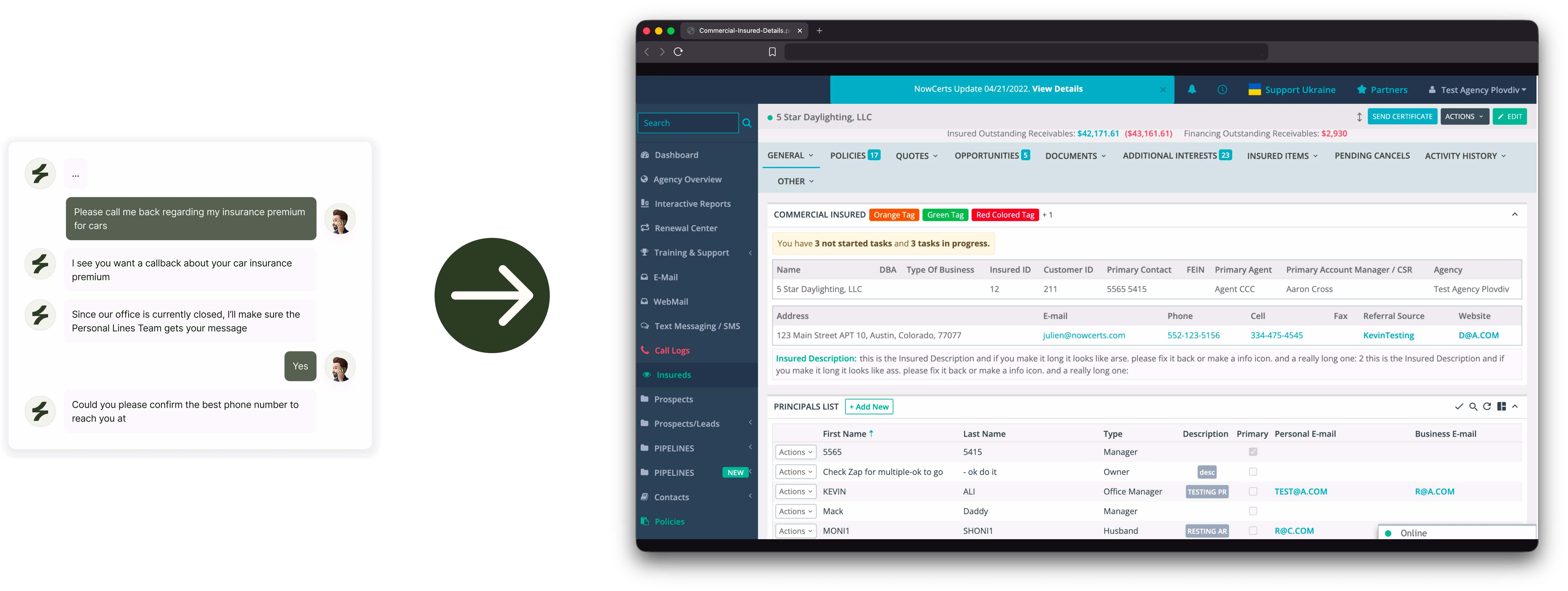Click the Call Logs phone icon

coord(645,350)
